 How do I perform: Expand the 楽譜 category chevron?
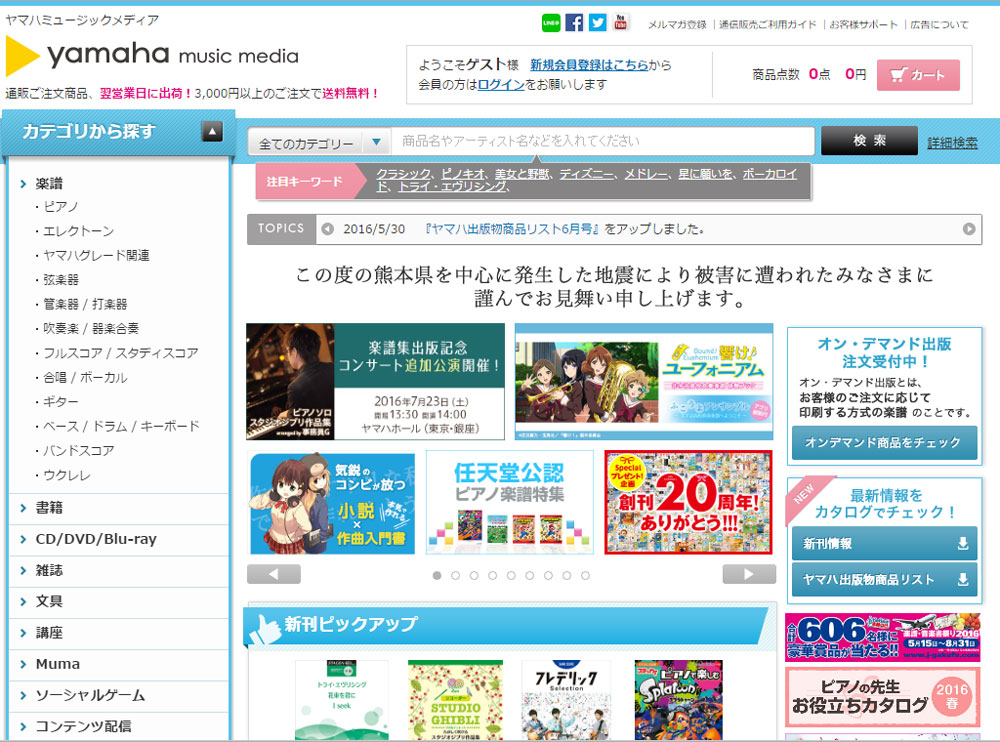(x=24, y=184)
